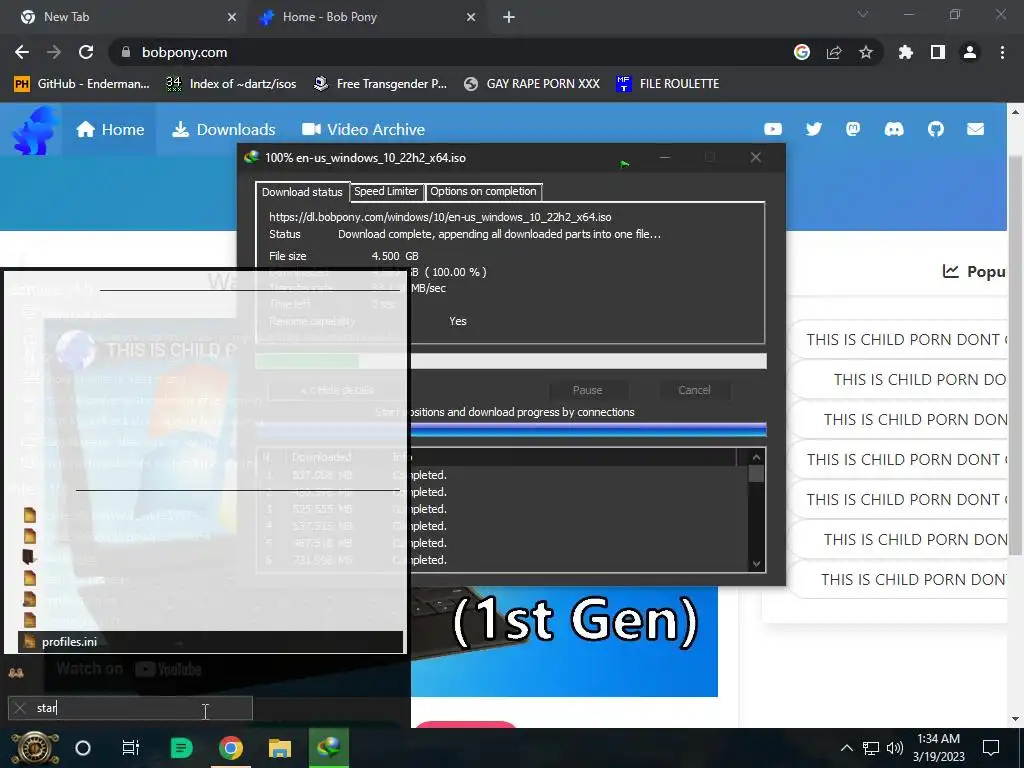Open the green chat app on taskbar
Image resolution: width=1024 pixels, height=768 pixels.
181,748
